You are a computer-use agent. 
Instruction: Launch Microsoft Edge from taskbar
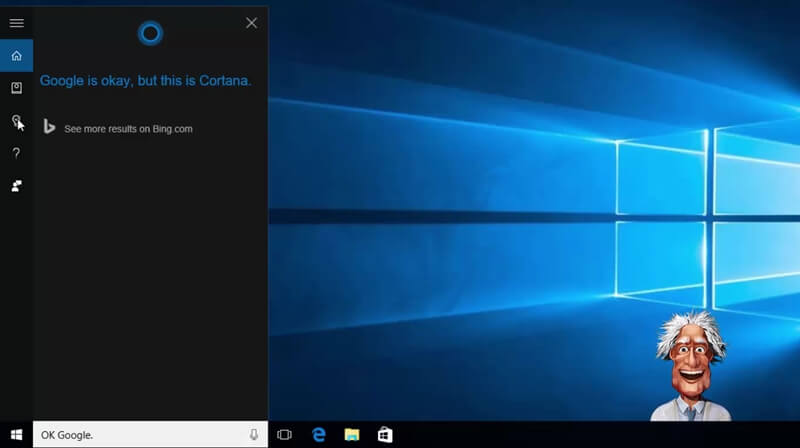pyautogui.click(x=319, y=435)
